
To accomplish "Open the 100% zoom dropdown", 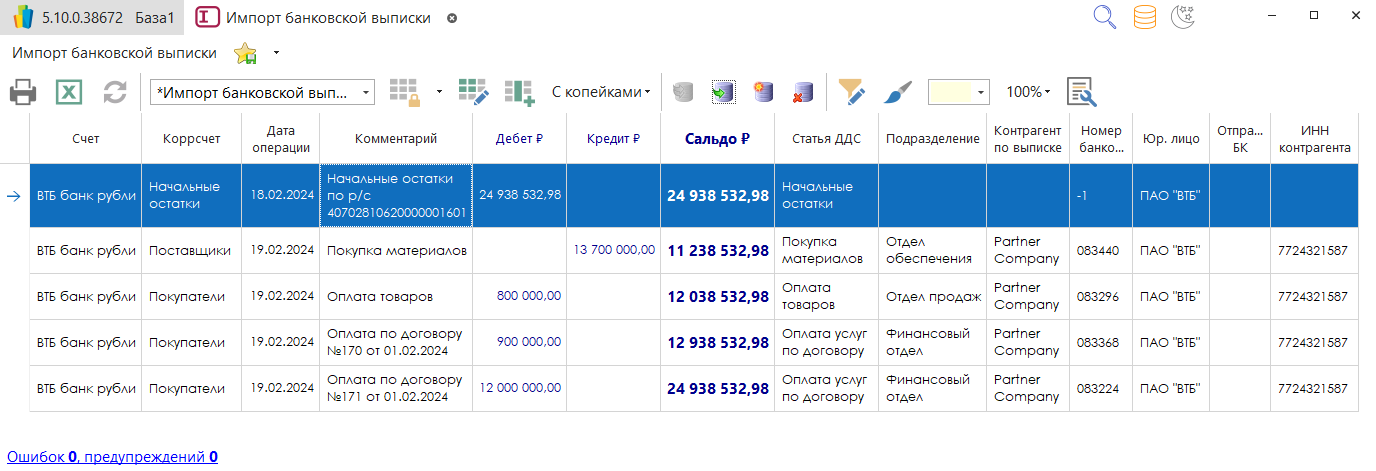I will tap(1028, 92).
